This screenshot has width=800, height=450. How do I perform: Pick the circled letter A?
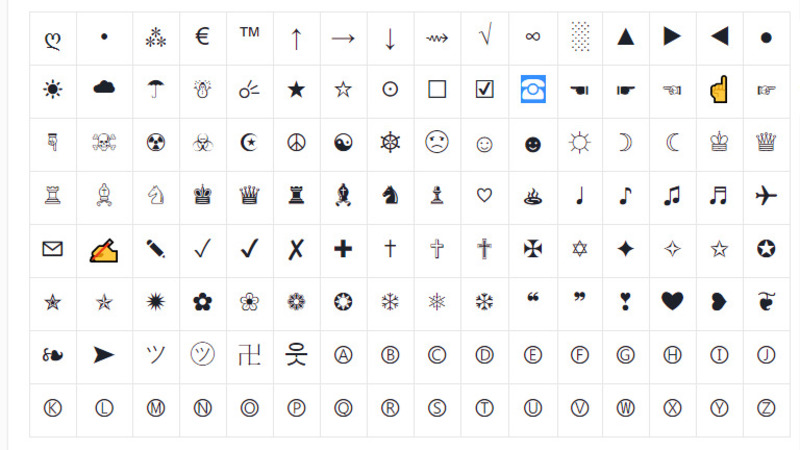[x=343, y=355]
